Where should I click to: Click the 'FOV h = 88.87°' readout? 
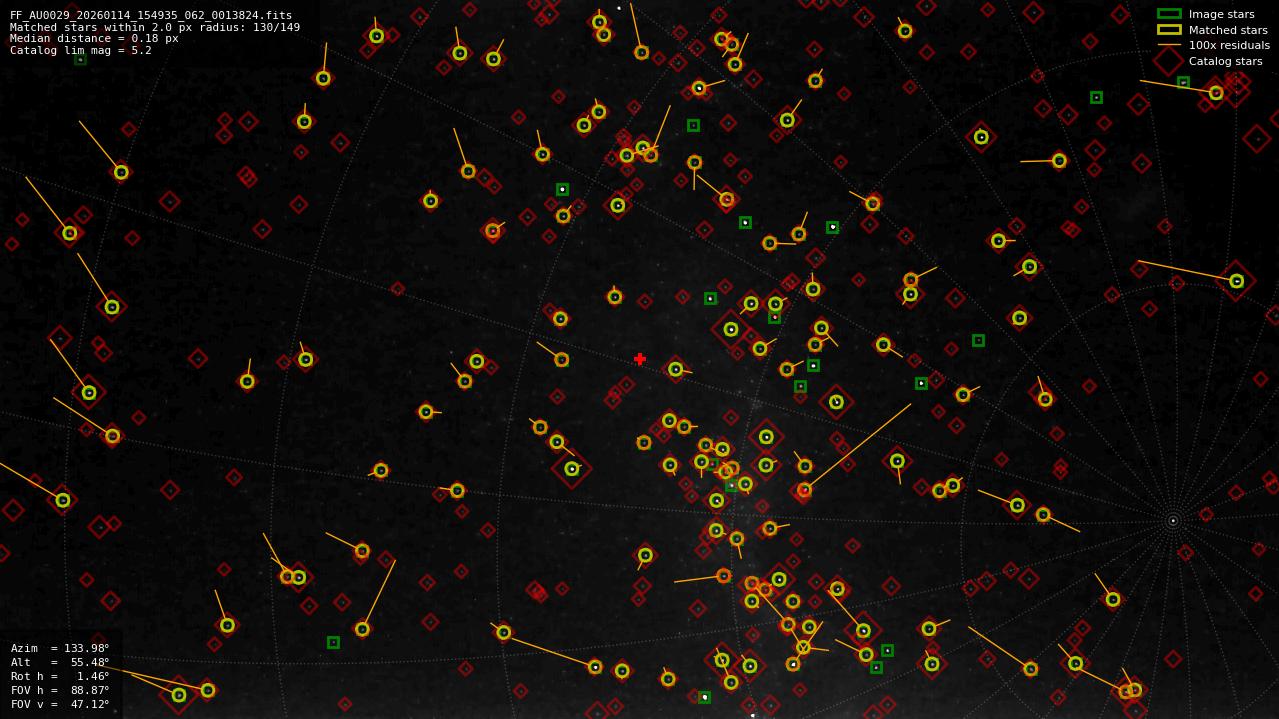60,690
